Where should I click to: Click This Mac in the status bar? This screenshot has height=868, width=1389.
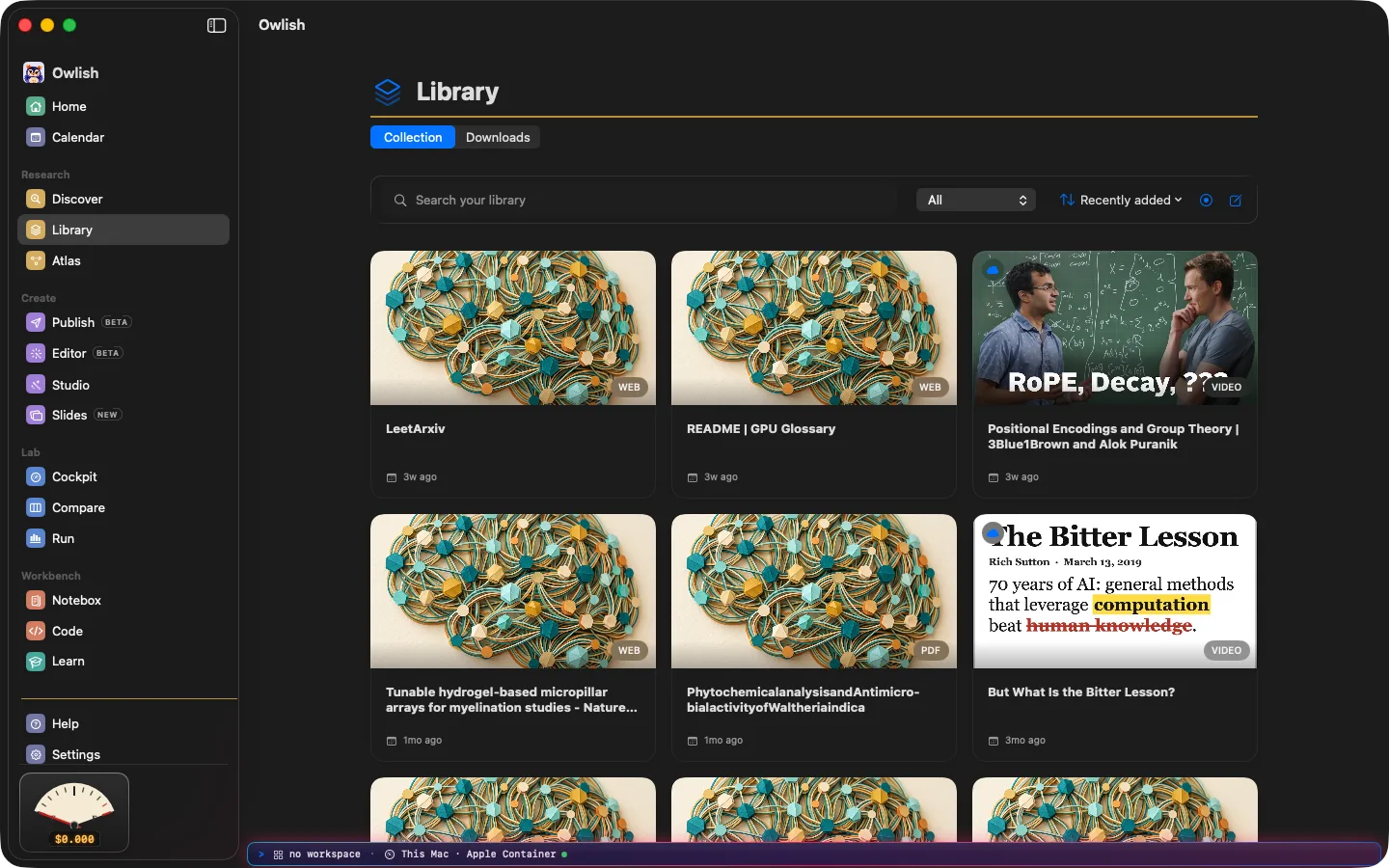(x=417, y=854)
